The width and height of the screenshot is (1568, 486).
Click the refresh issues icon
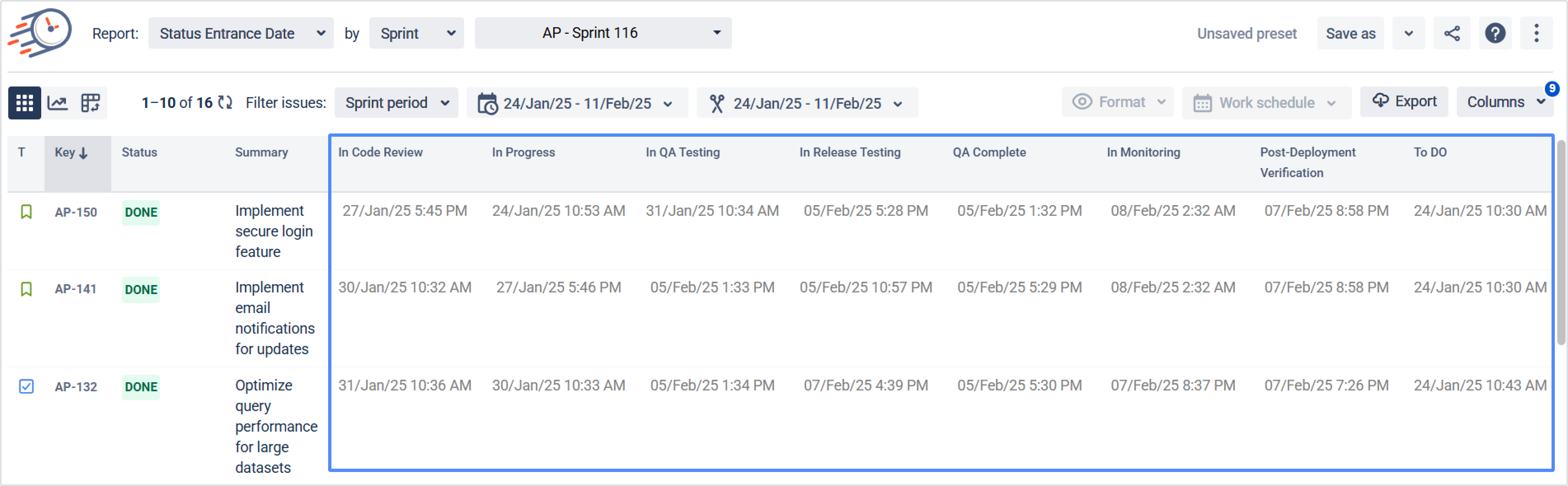point(225,103)
